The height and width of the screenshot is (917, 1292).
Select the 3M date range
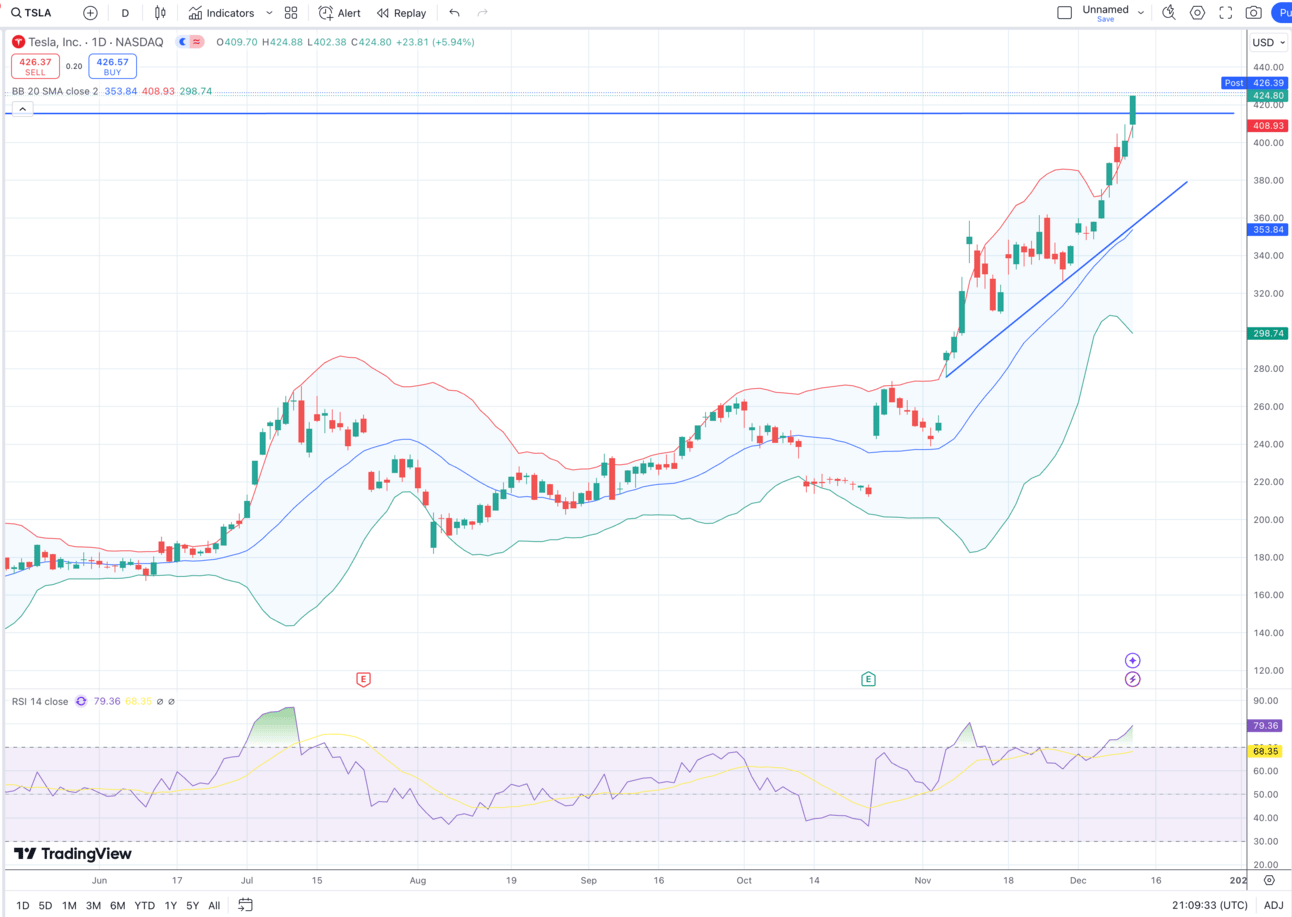(x=93, y=906)
